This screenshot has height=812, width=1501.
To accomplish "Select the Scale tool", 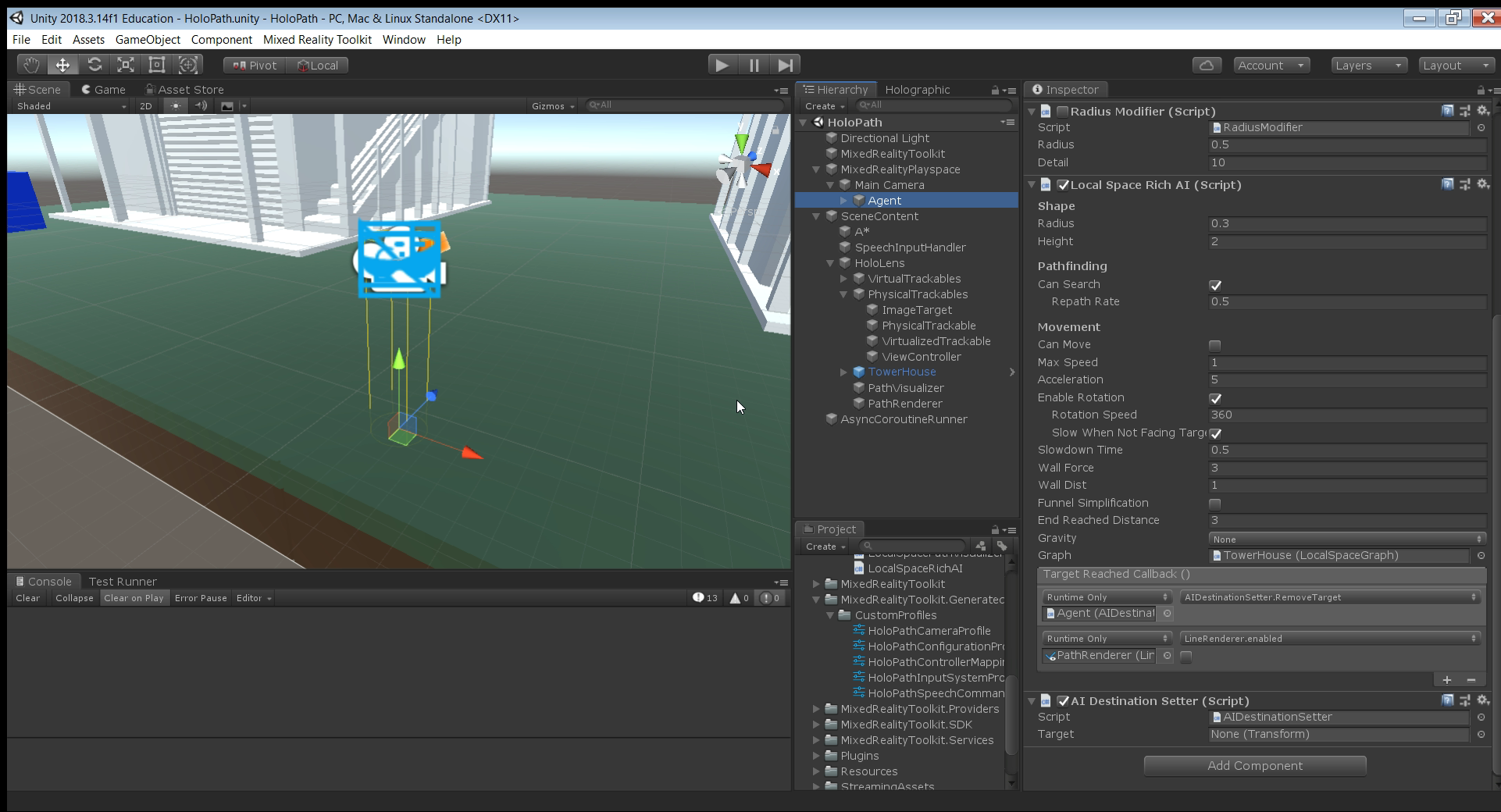I will pos(126,65).
